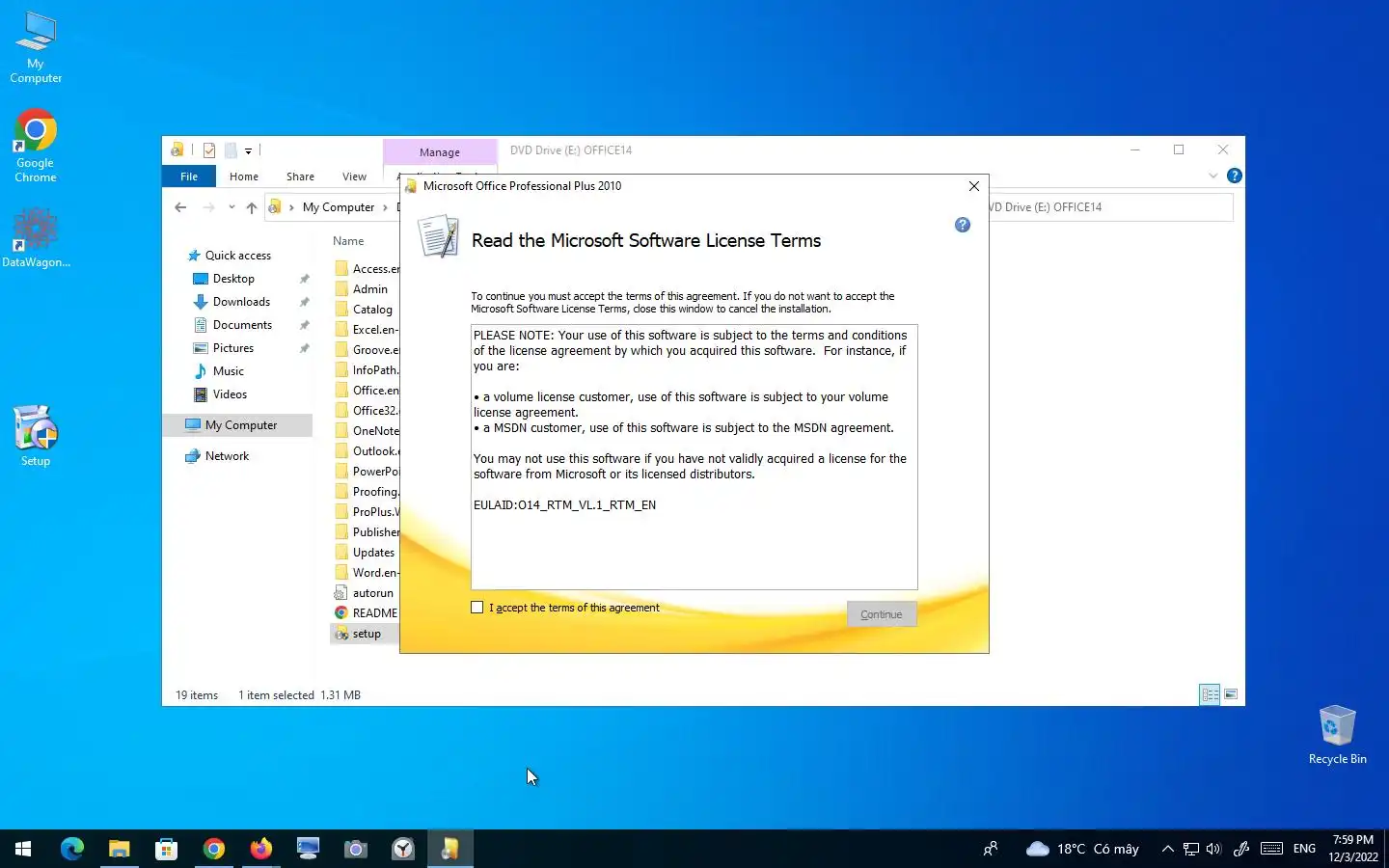This screenshot has height=868, width=1389.
Task: Change the ENG input language
Action: [x=1304, y=849]
